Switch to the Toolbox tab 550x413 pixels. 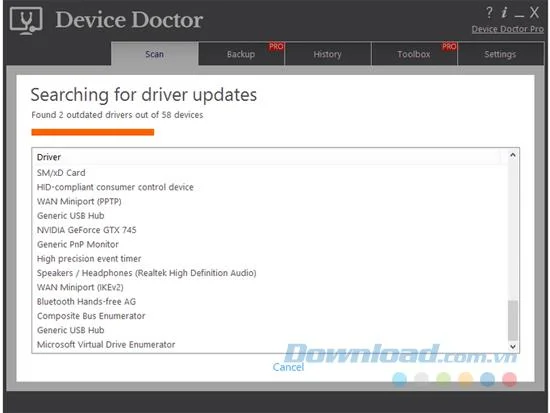click(414, 54)
